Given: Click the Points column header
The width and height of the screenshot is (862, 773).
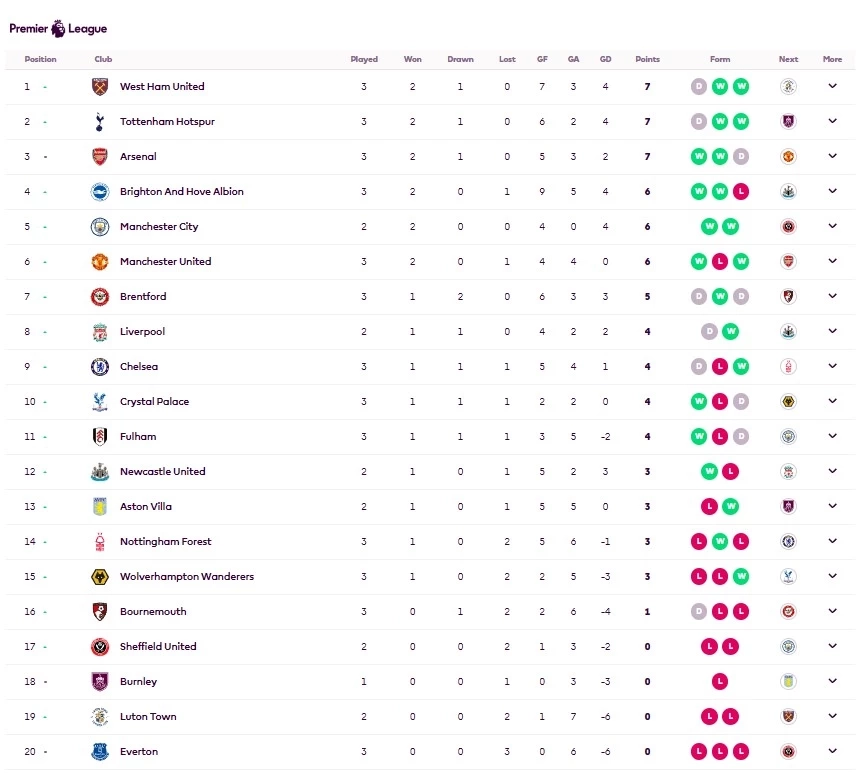Looking at the screenshot, I should coord(647,60).
